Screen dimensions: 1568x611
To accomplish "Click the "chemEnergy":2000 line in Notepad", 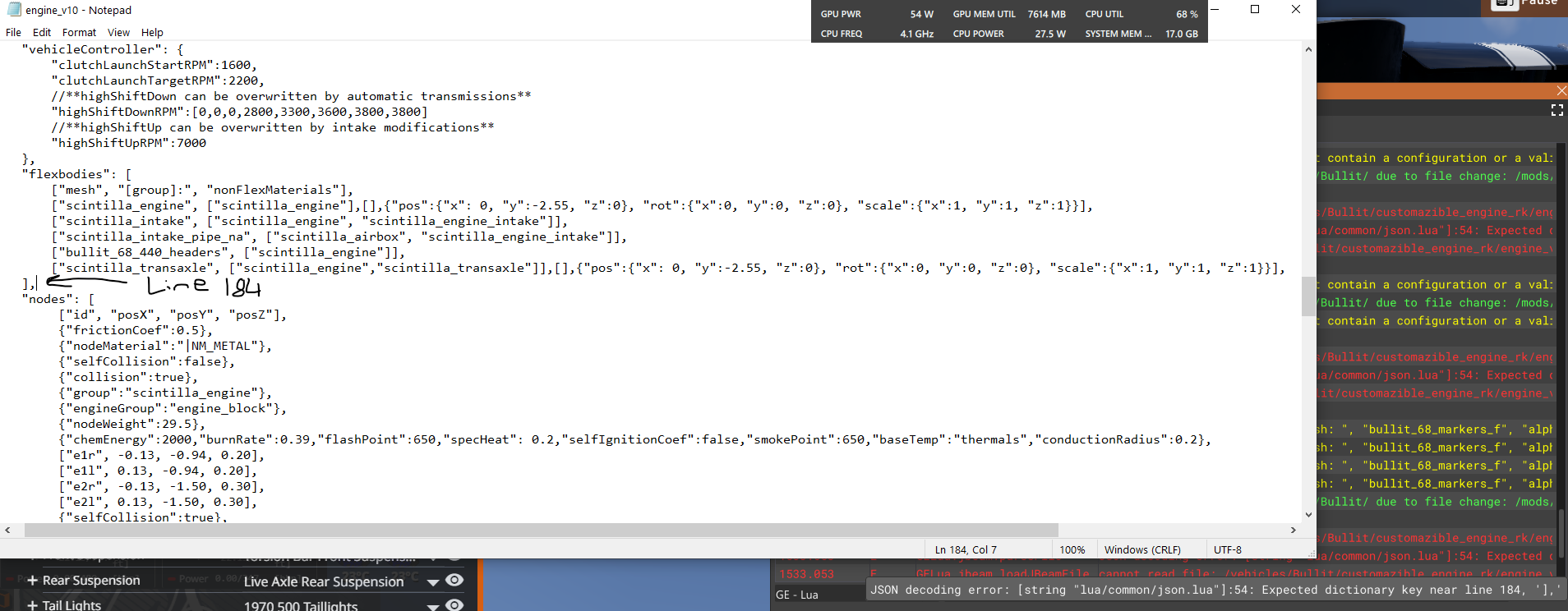I will (x=634, y=439).
